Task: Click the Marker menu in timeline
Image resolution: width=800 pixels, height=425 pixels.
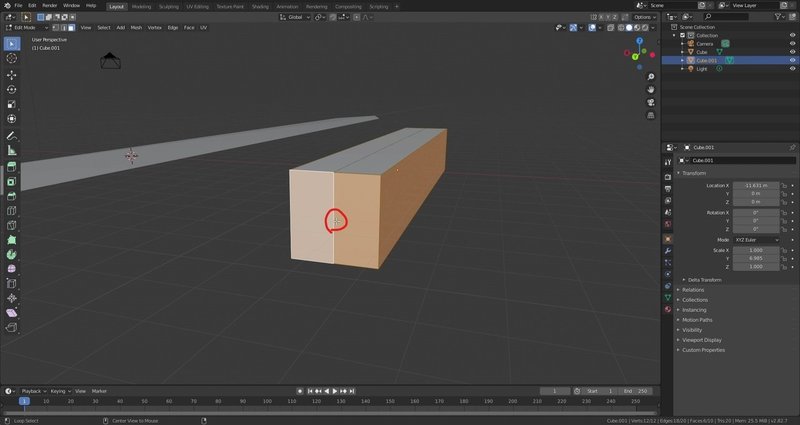Action: [x=99, y=391]
